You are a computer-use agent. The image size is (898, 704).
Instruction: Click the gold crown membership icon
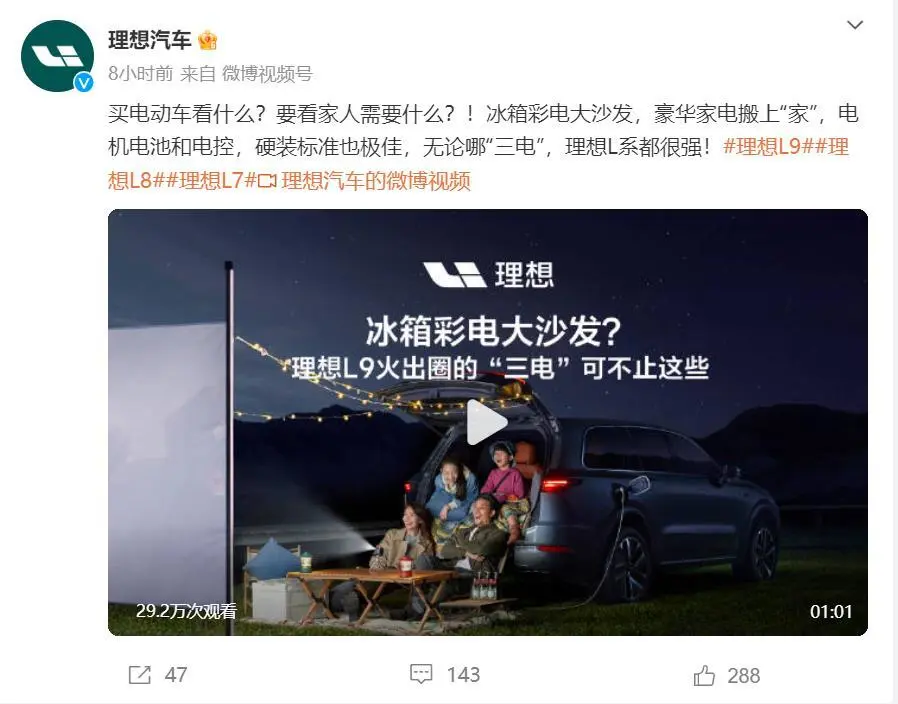tap(207, 41)
